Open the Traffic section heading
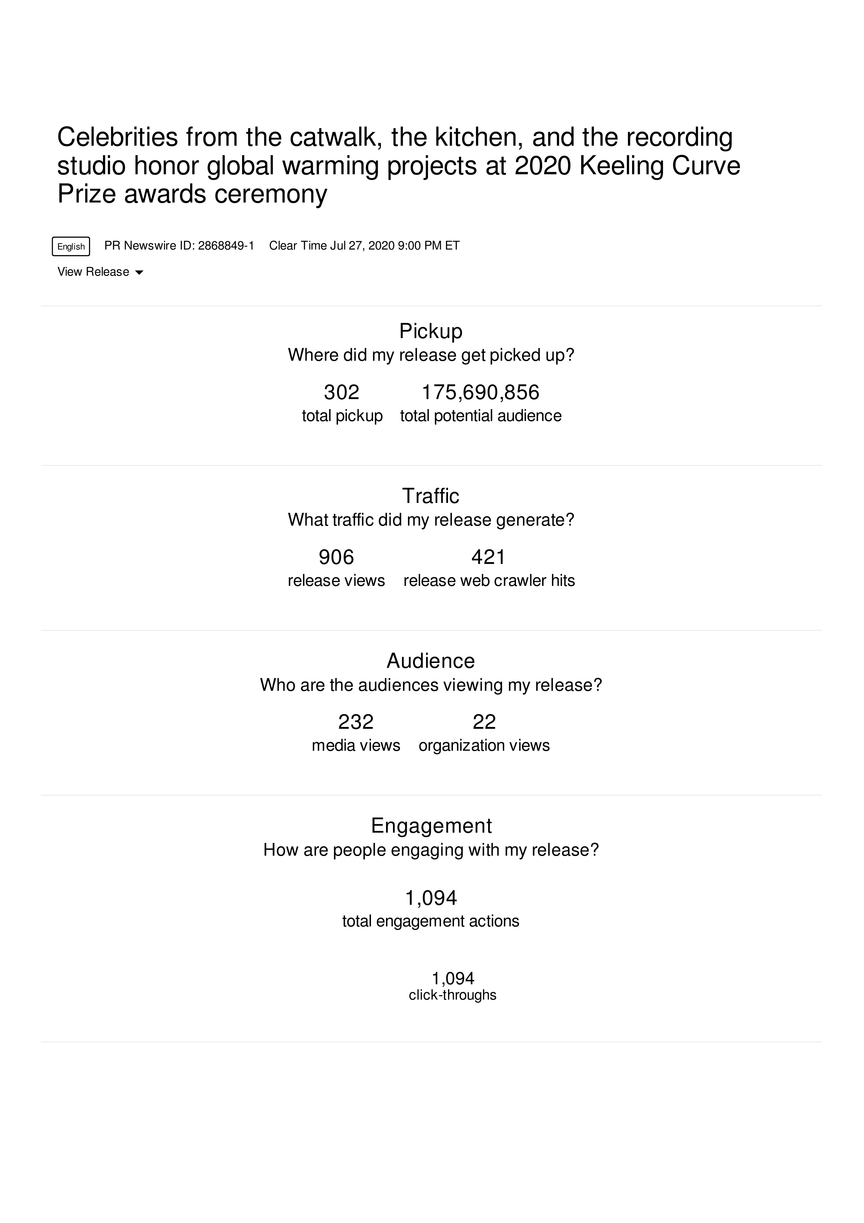The image size is (864, 1223). pos(431,496)
